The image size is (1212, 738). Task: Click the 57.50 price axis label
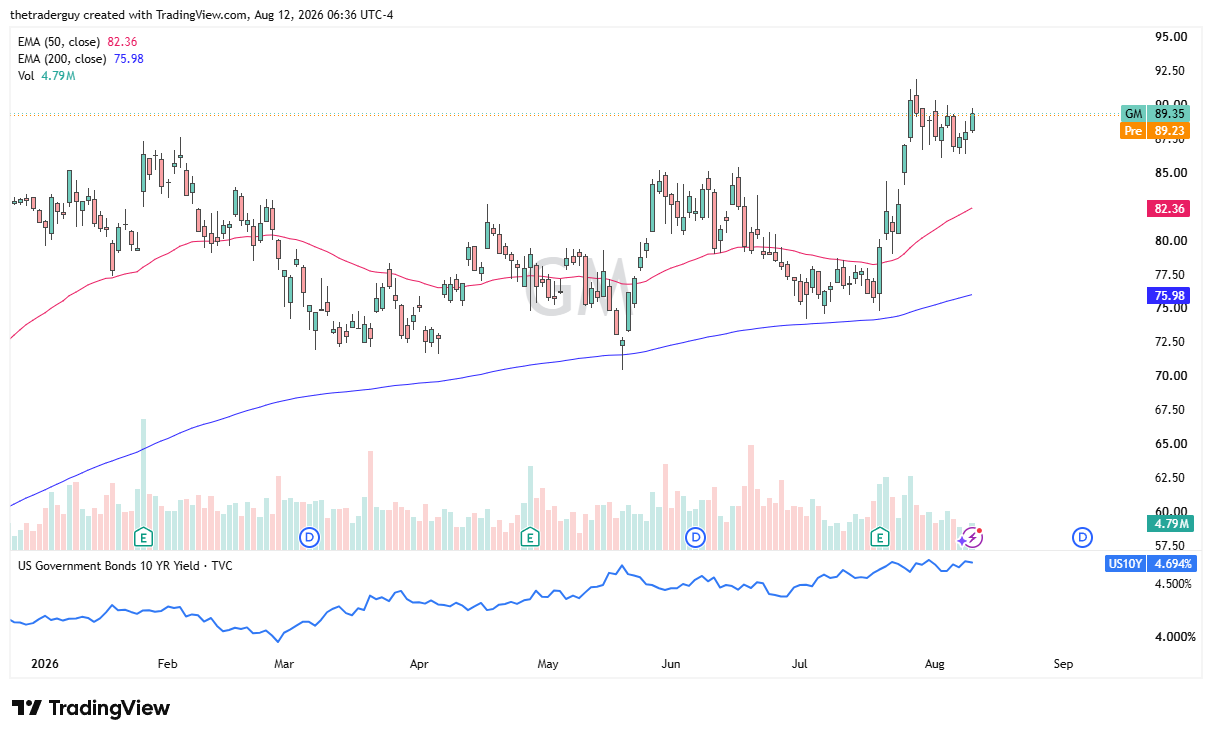(x=1170, y=546)
